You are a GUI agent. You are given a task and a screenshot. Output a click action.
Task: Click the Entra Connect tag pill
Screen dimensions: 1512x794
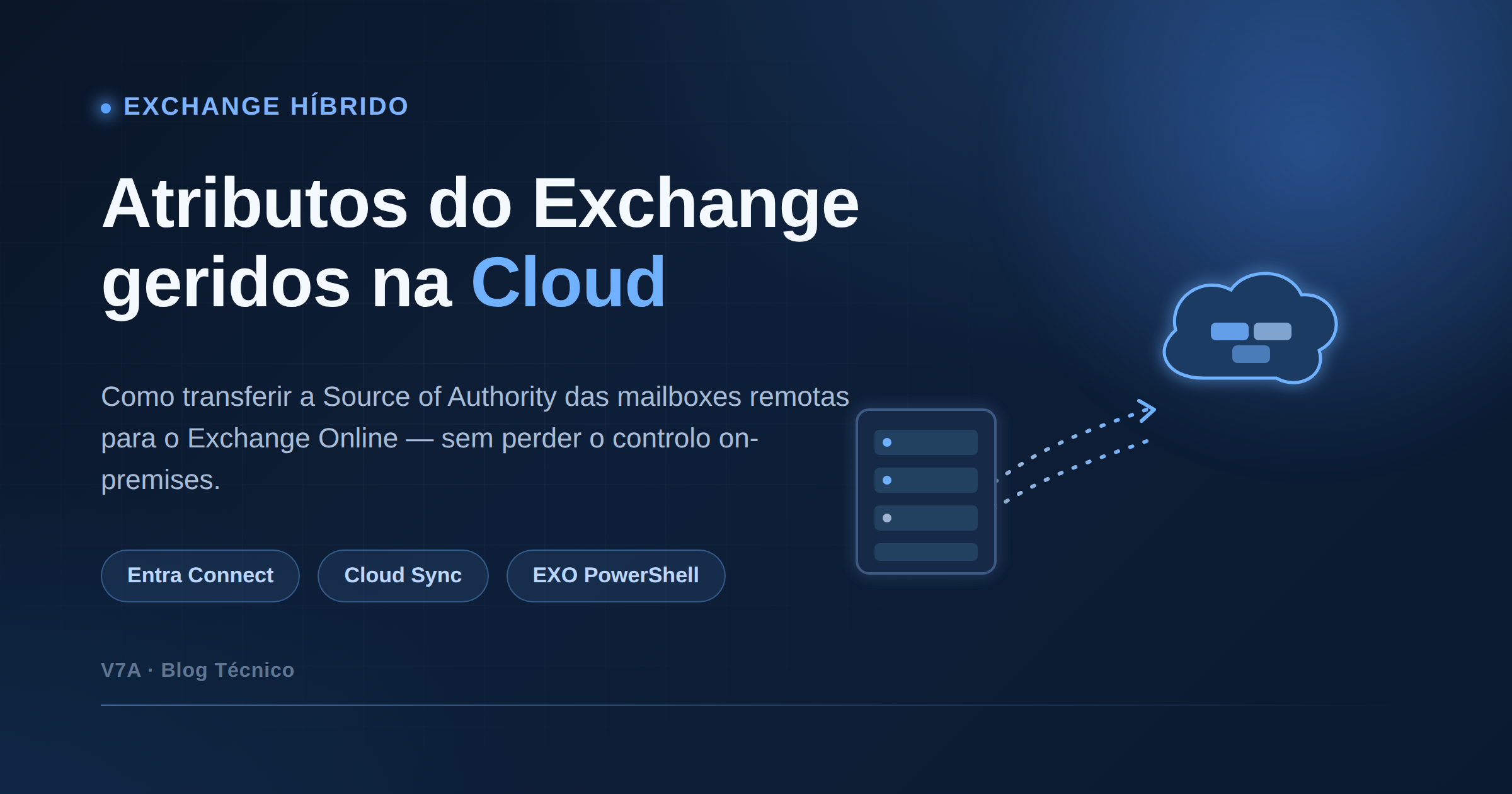[200, 575]
